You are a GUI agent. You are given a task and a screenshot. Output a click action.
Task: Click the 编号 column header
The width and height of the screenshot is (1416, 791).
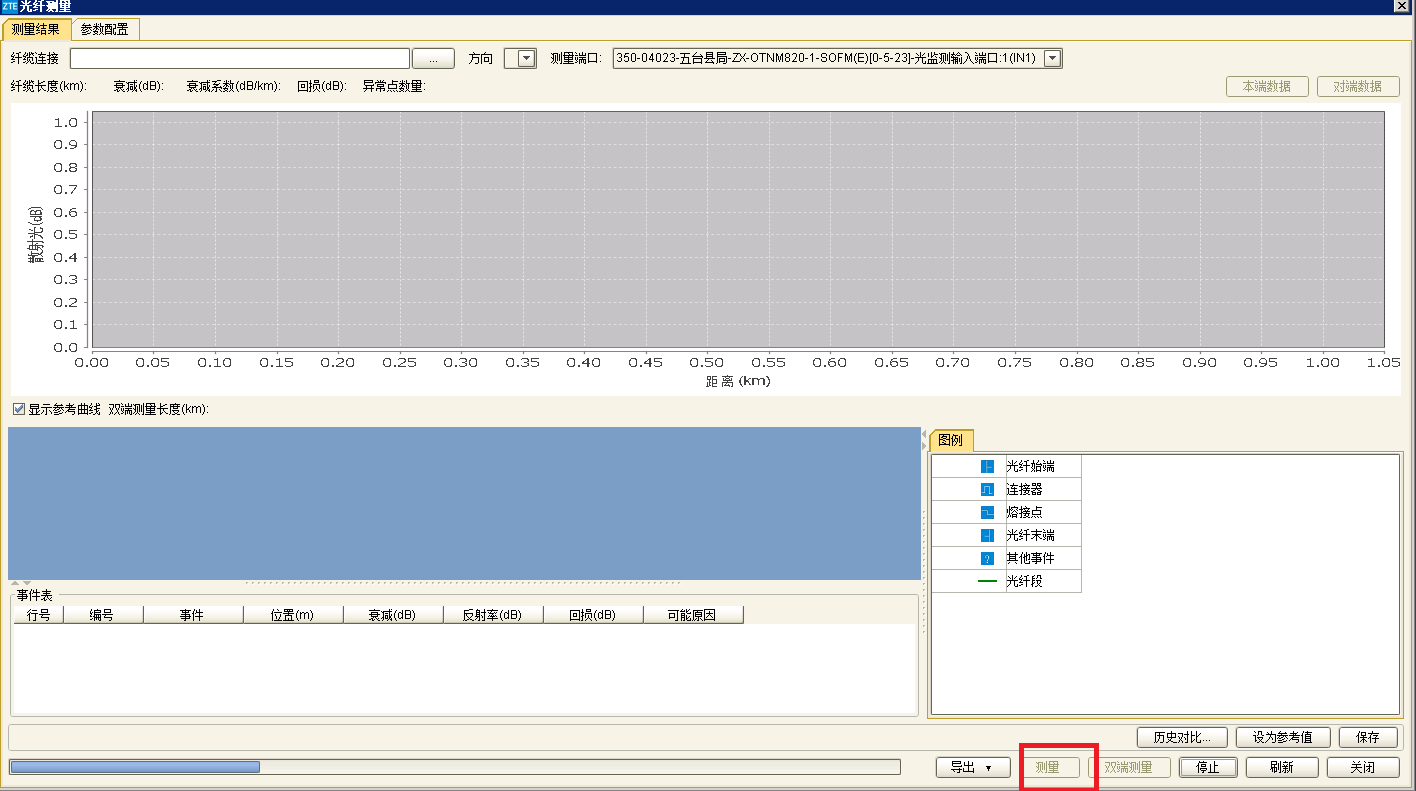104,615
